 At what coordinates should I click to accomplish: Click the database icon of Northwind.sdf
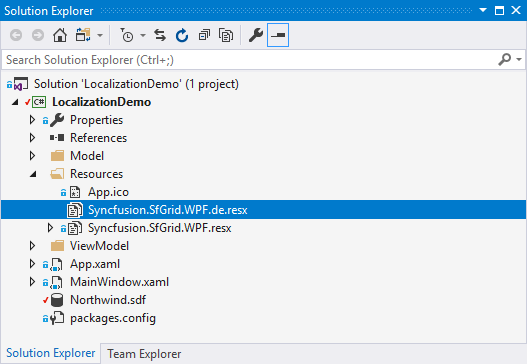pyautogui.click(x=57, y=300)
